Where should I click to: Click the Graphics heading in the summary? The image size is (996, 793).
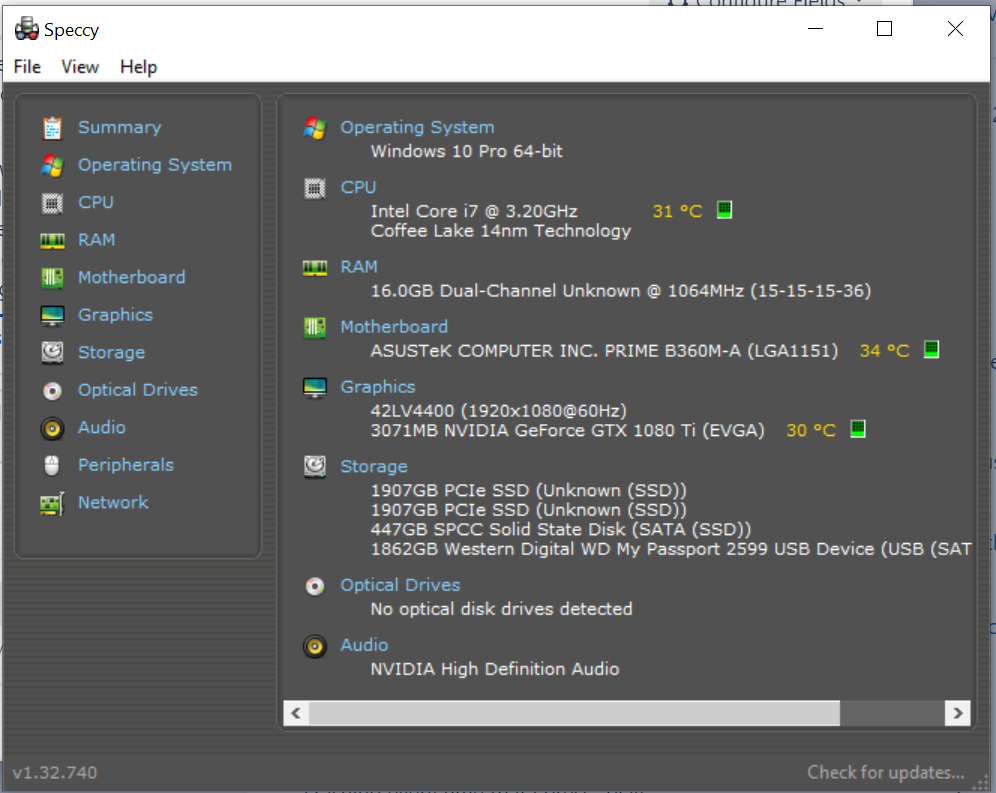tap(377, 388)
